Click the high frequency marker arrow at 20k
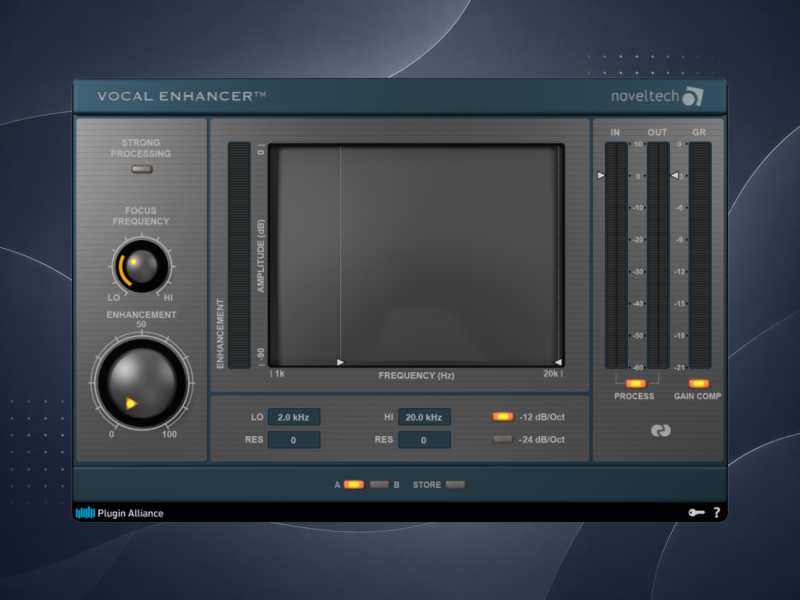The height and width of the screenshot is (600, 800). 558,362
